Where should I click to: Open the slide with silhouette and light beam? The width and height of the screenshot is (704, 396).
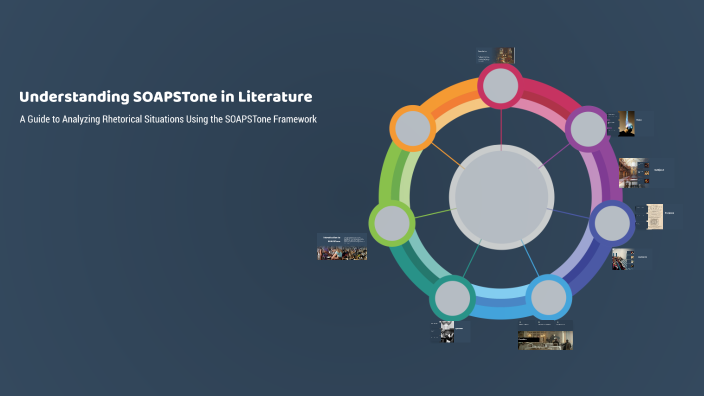coord(629,124)
